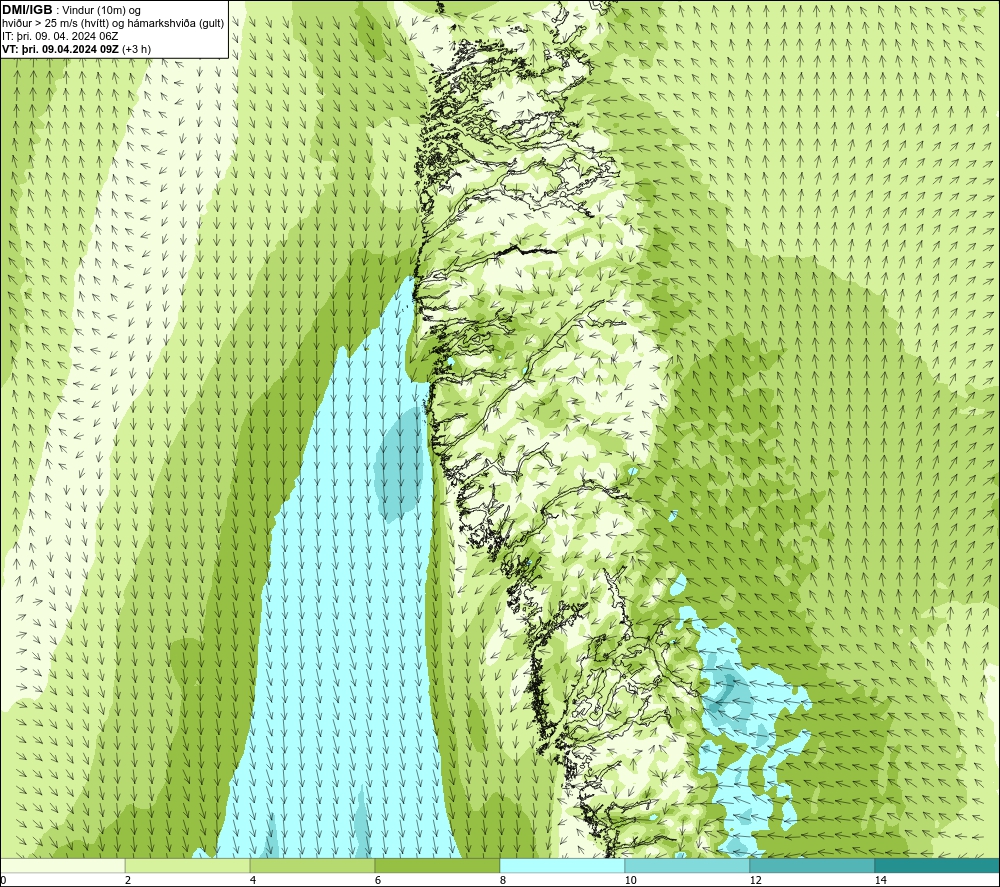
Task: Click the 8-10 m/s light cyan color band
Action: point(562,865)
